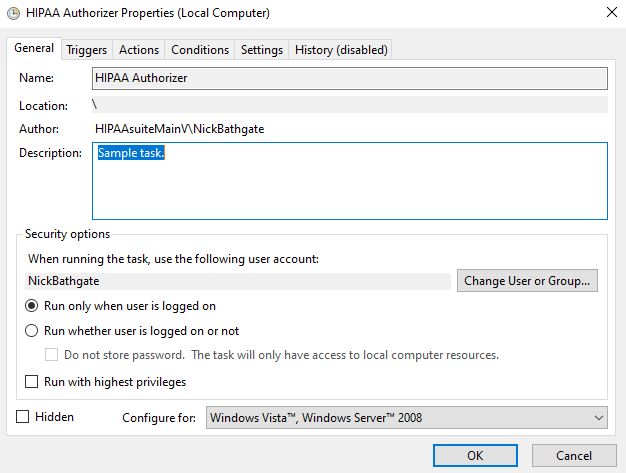Go to the Conditions tab
626x473 pixels.
click(200, 50)
